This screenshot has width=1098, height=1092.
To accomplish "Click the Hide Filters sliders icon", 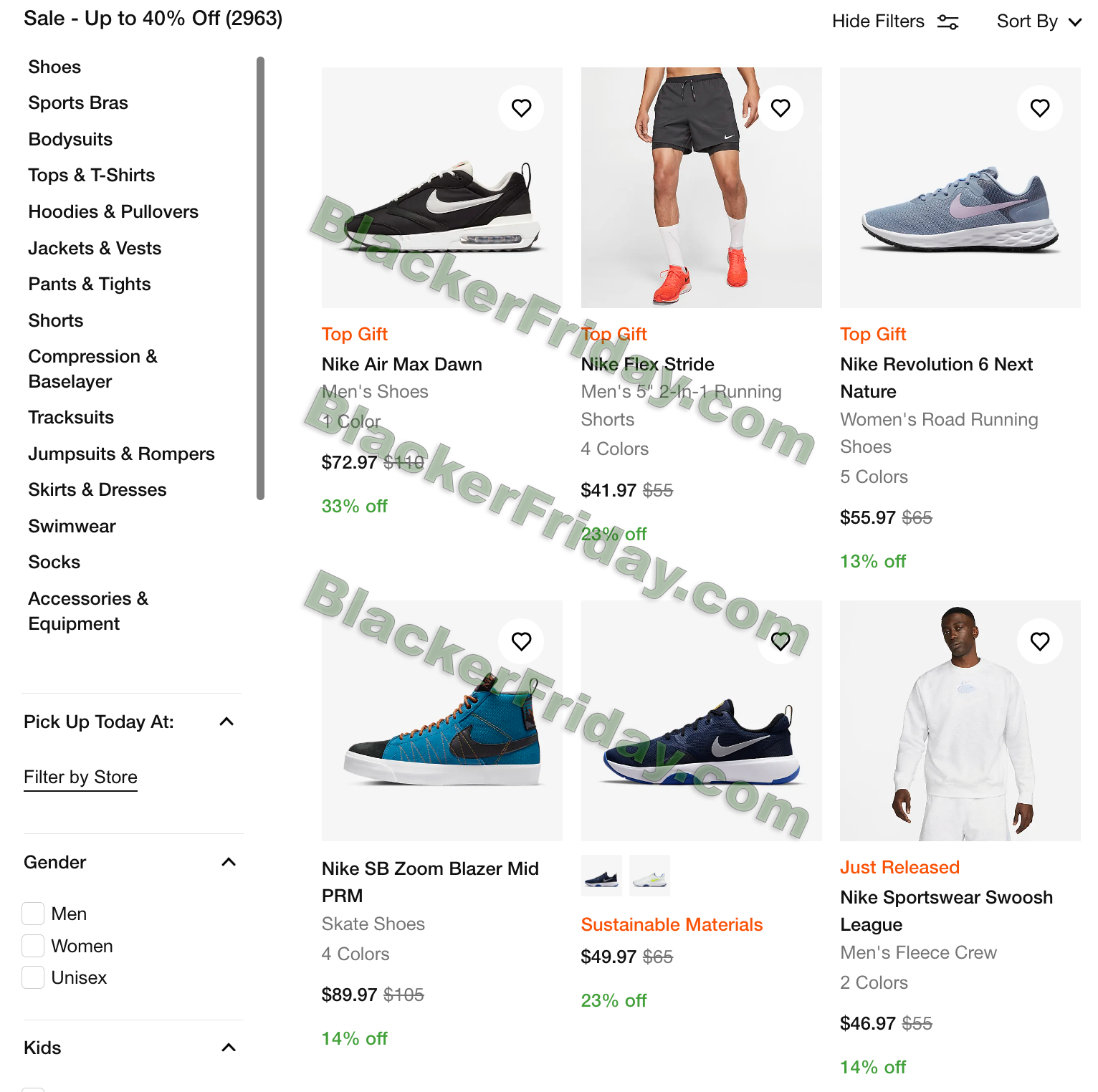I will pos(948,22).
